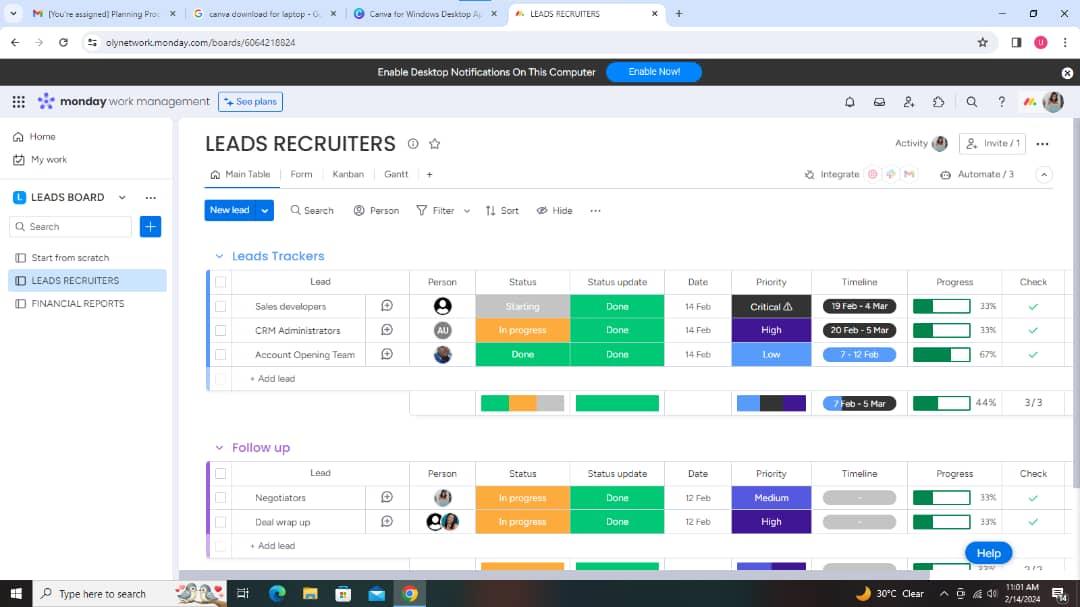Switch to the Kanban view tab
Screen dimensions: 1080x607
click(348, 174)
